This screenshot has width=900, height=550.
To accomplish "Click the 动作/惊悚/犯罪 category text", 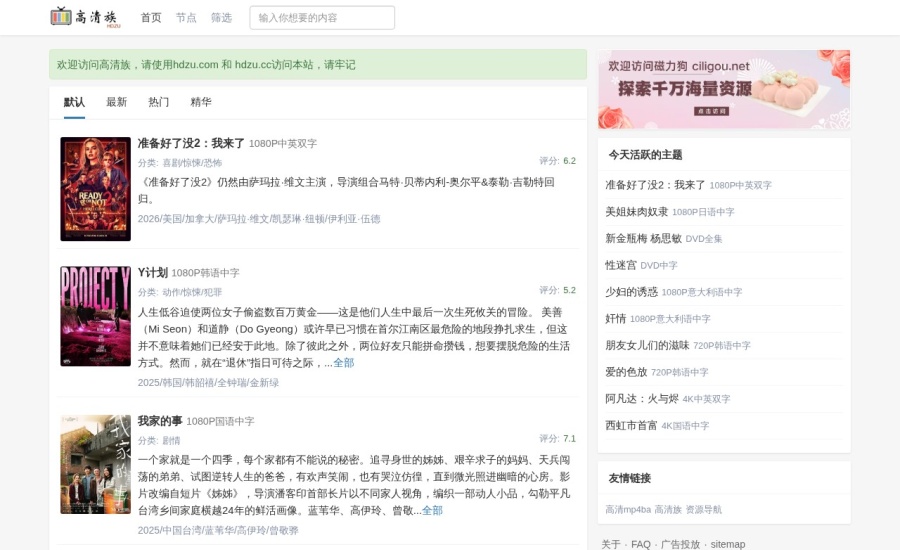I will click(192, 292).
